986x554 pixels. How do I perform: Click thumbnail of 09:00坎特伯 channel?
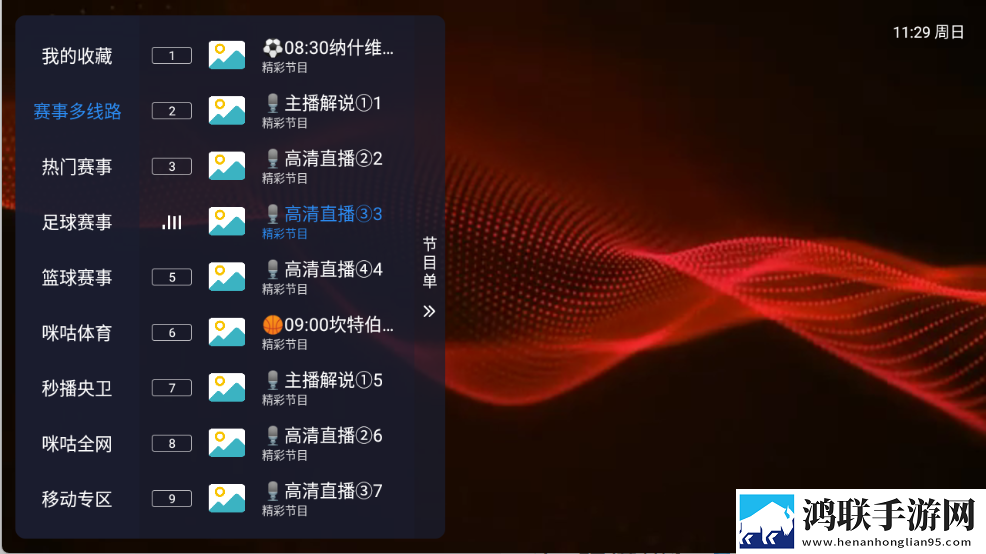click(x=227, y=332)
